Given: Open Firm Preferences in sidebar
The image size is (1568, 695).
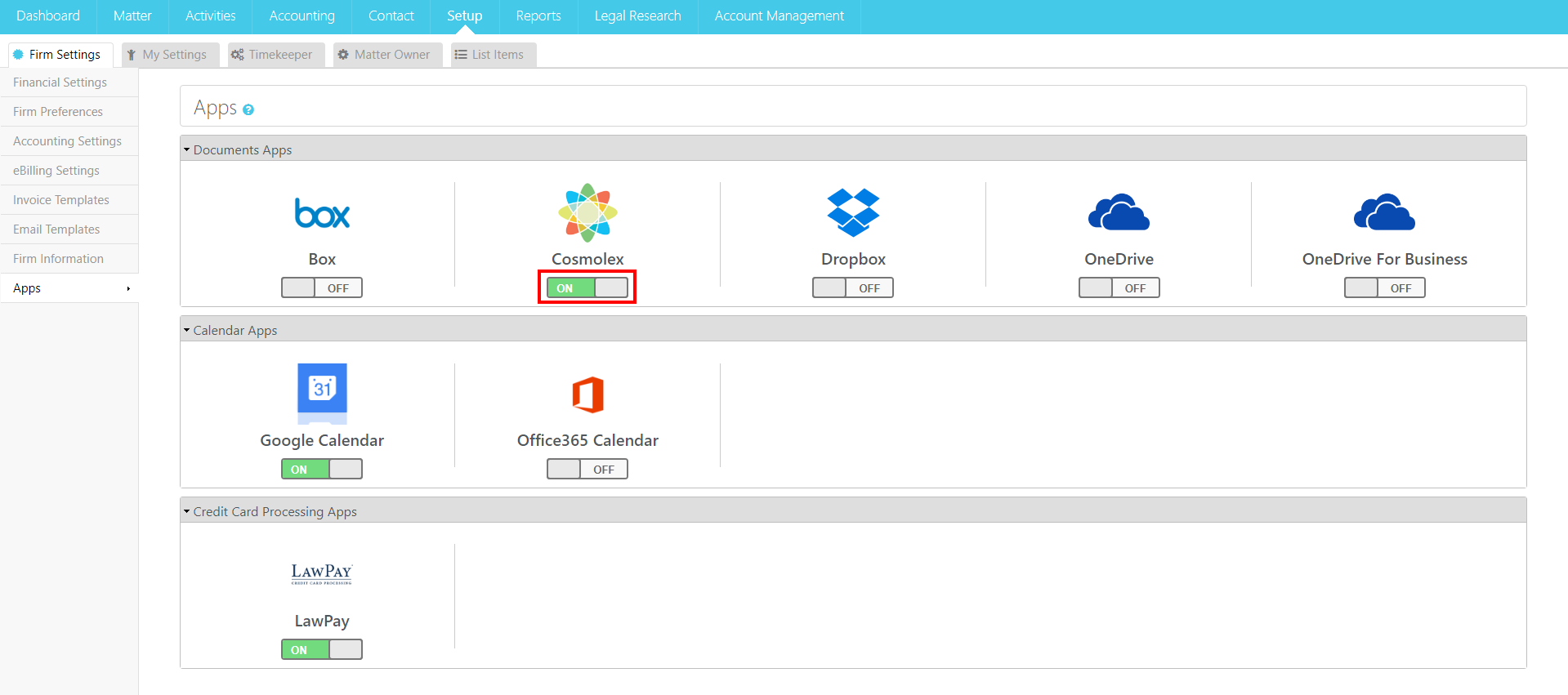Looking at the screenshot, I should tap(69, 112).
